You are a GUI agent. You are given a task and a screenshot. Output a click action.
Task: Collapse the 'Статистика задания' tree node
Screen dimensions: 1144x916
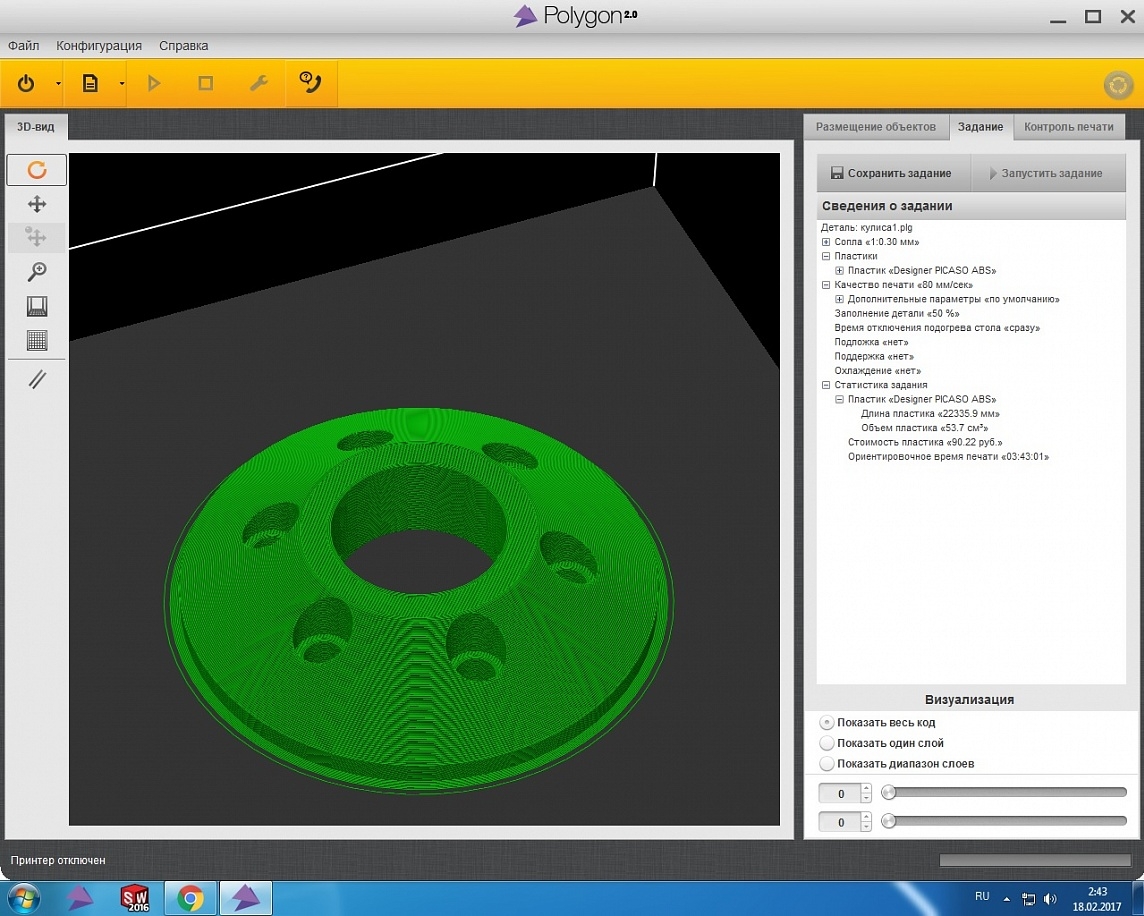826,385
